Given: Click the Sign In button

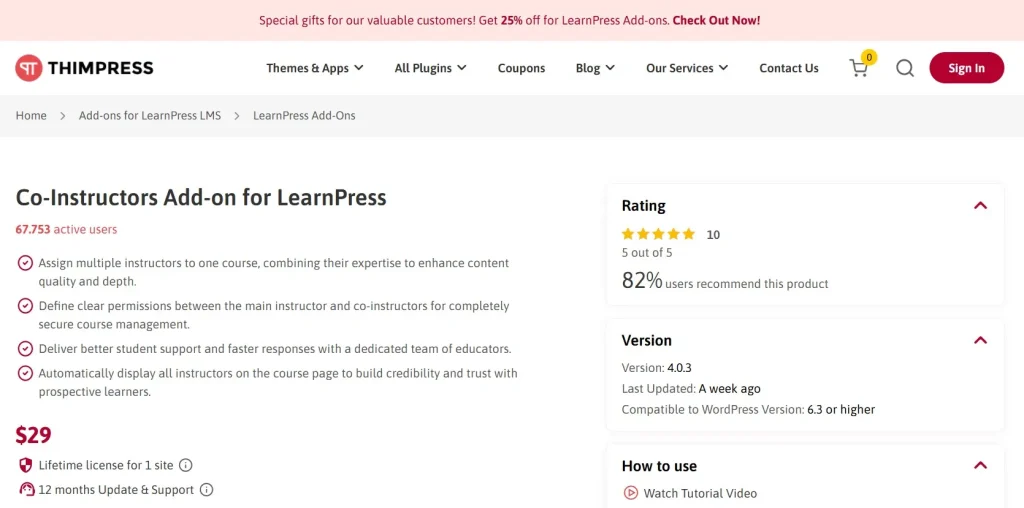Looking at the screenshot, I should click(967, 68).
